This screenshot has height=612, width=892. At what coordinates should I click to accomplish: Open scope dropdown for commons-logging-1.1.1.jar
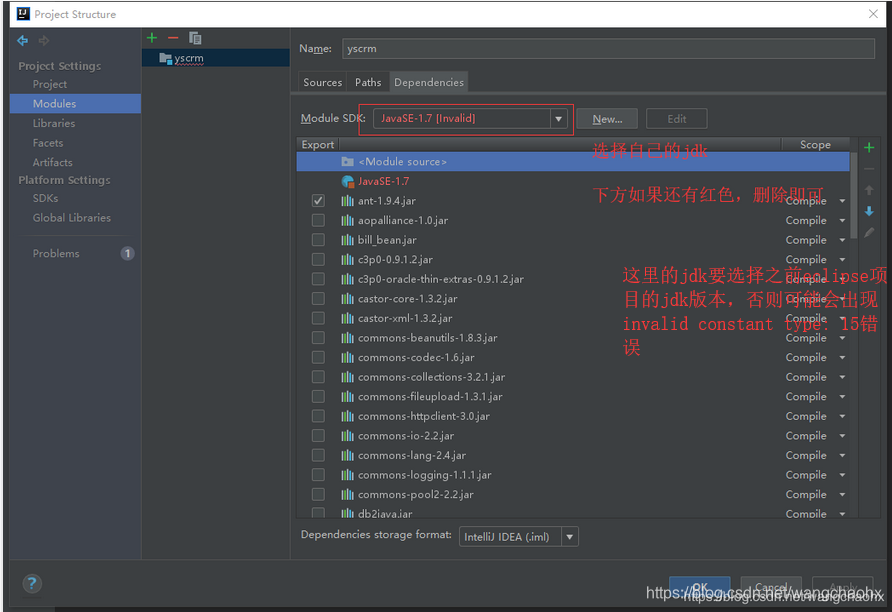coord(842,475)
